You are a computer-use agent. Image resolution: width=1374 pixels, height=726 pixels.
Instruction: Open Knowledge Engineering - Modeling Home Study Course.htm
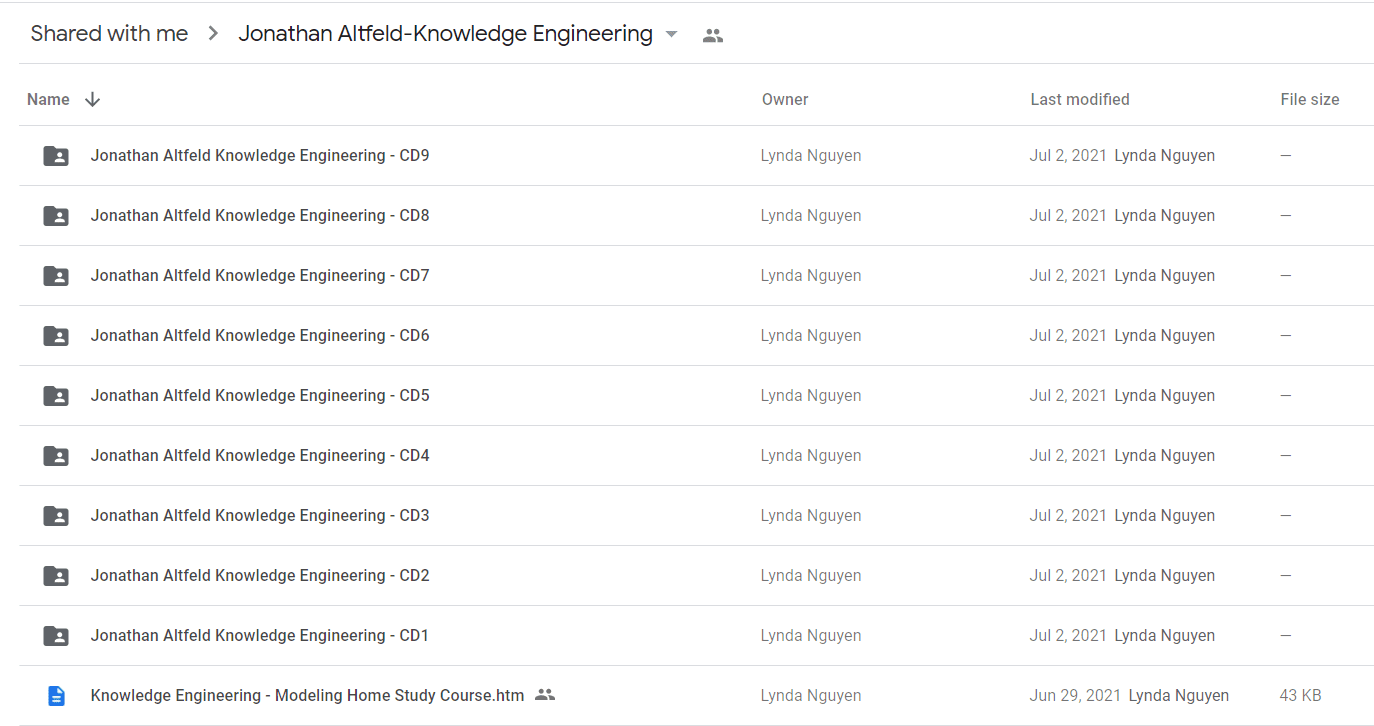(x=307, y=695)
